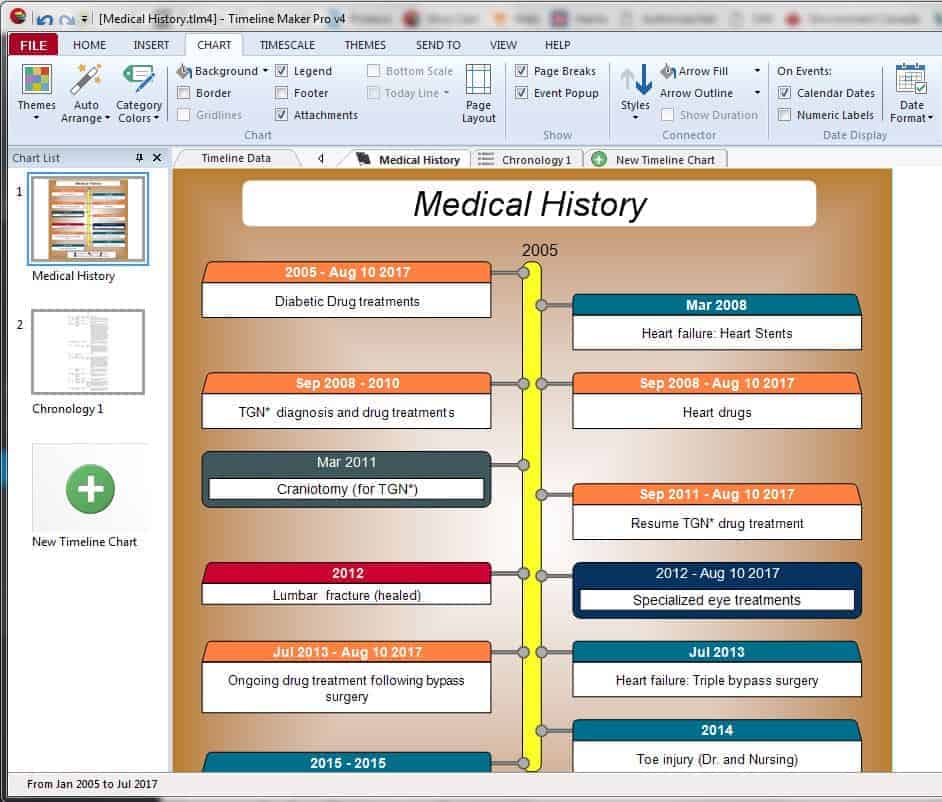Toggle Numeric Labels on events
Viewport: 942px width, 802px height.
point(786,114)
